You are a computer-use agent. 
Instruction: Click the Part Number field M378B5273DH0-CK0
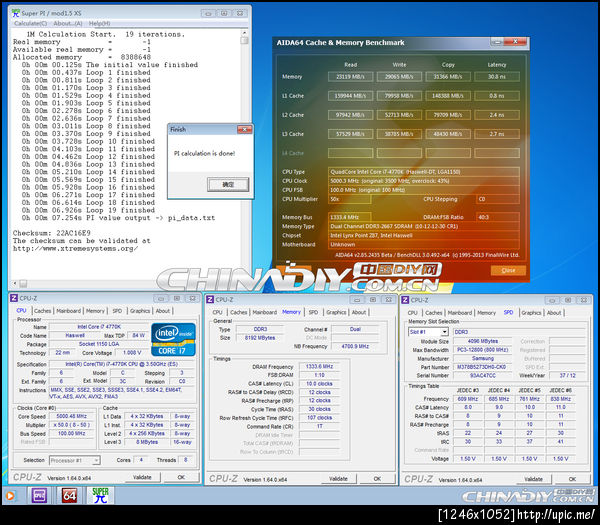point(484,367)
